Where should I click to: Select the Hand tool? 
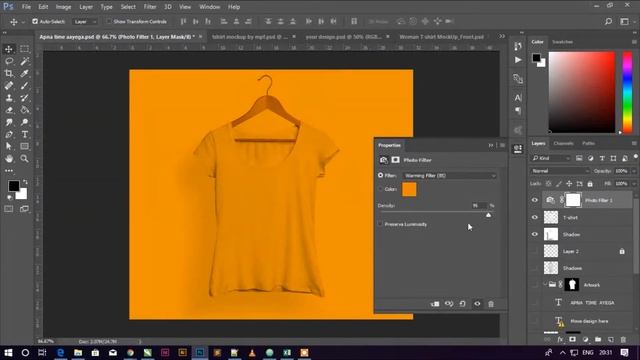(x=9, y=158)
